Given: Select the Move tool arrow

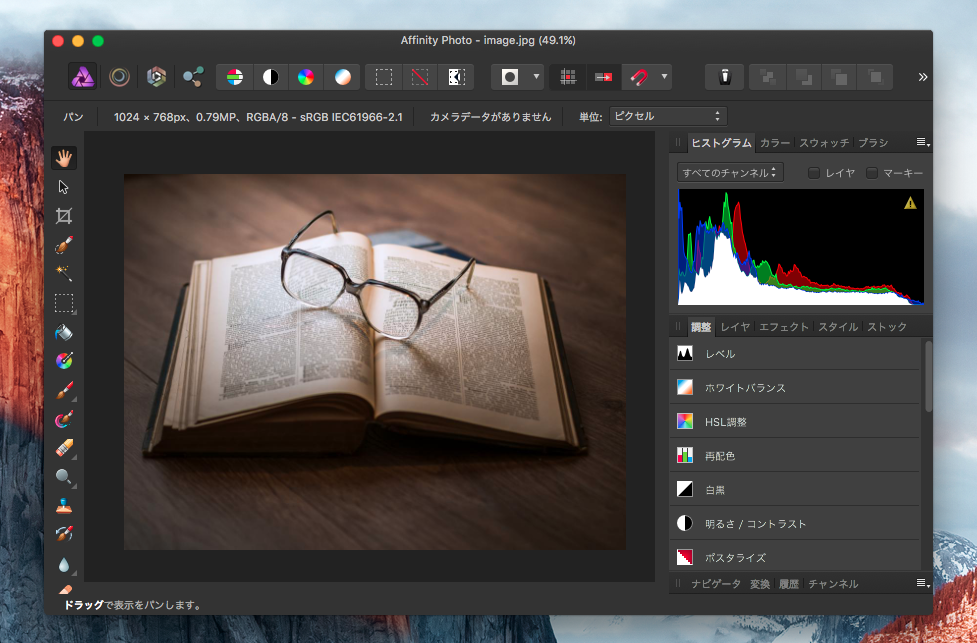Looking at the screenshot, I should click(64, 187).
